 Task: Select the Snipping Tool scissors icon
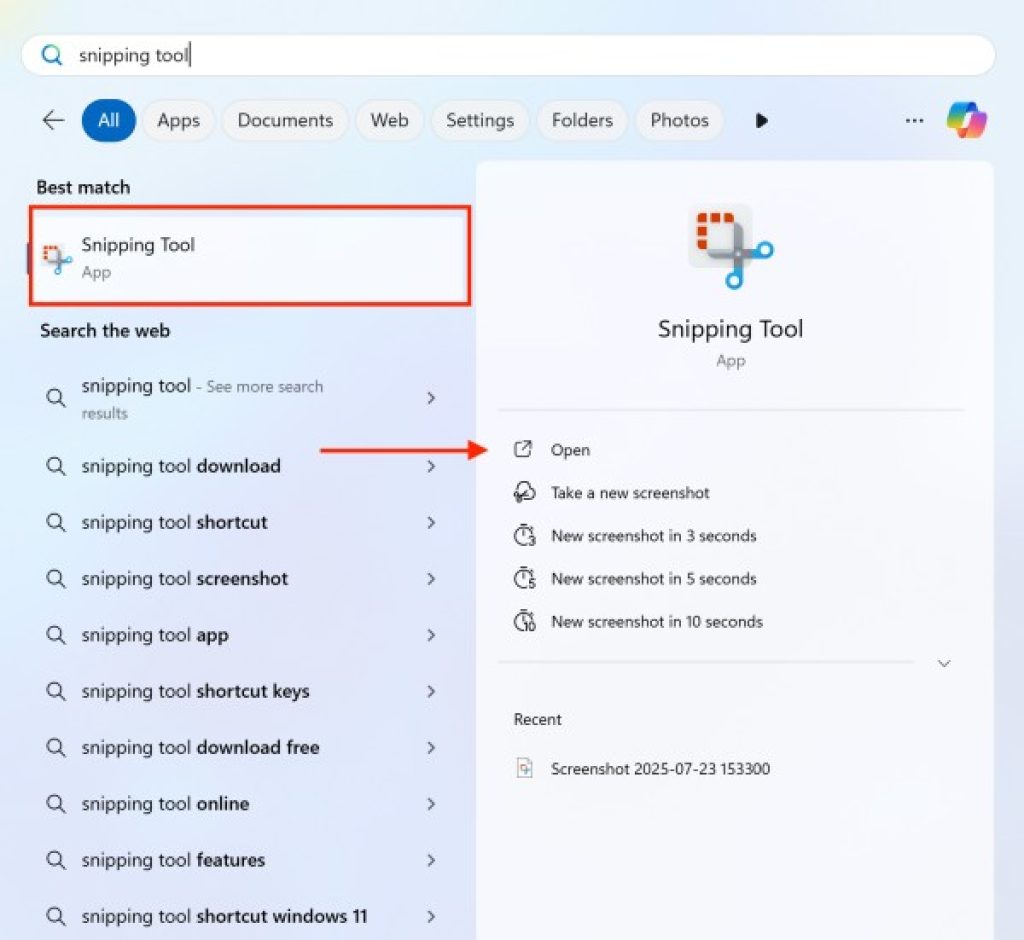coord(55,255)
